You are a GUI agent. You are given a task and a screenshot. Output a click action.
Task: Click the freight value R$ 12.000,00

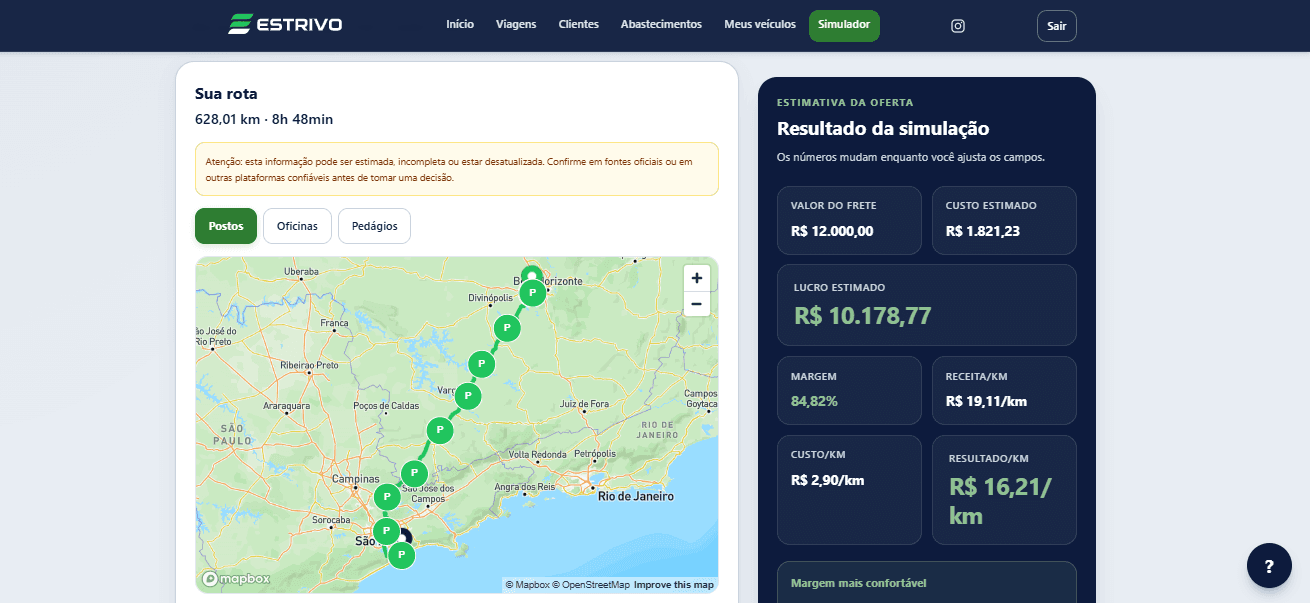pos(832,231)
